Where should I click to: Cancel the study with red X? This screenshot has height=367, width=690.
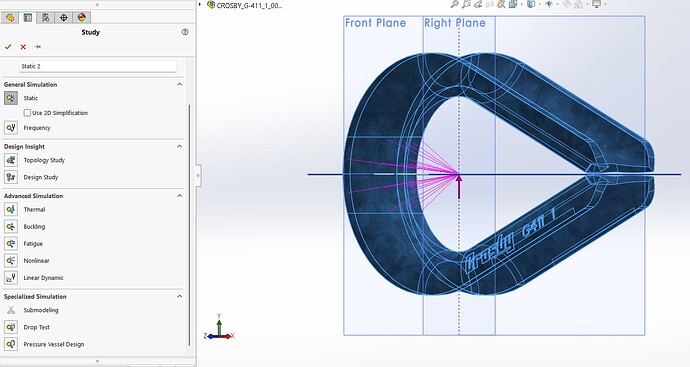tap(23, 47)
